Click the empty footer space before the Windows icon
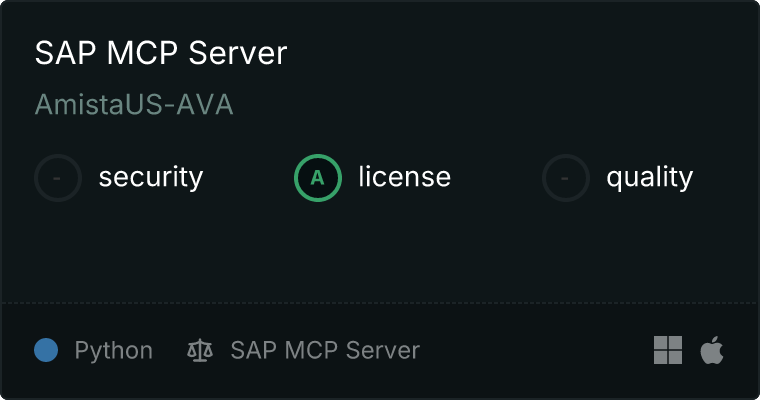 (x=540, y=351)
